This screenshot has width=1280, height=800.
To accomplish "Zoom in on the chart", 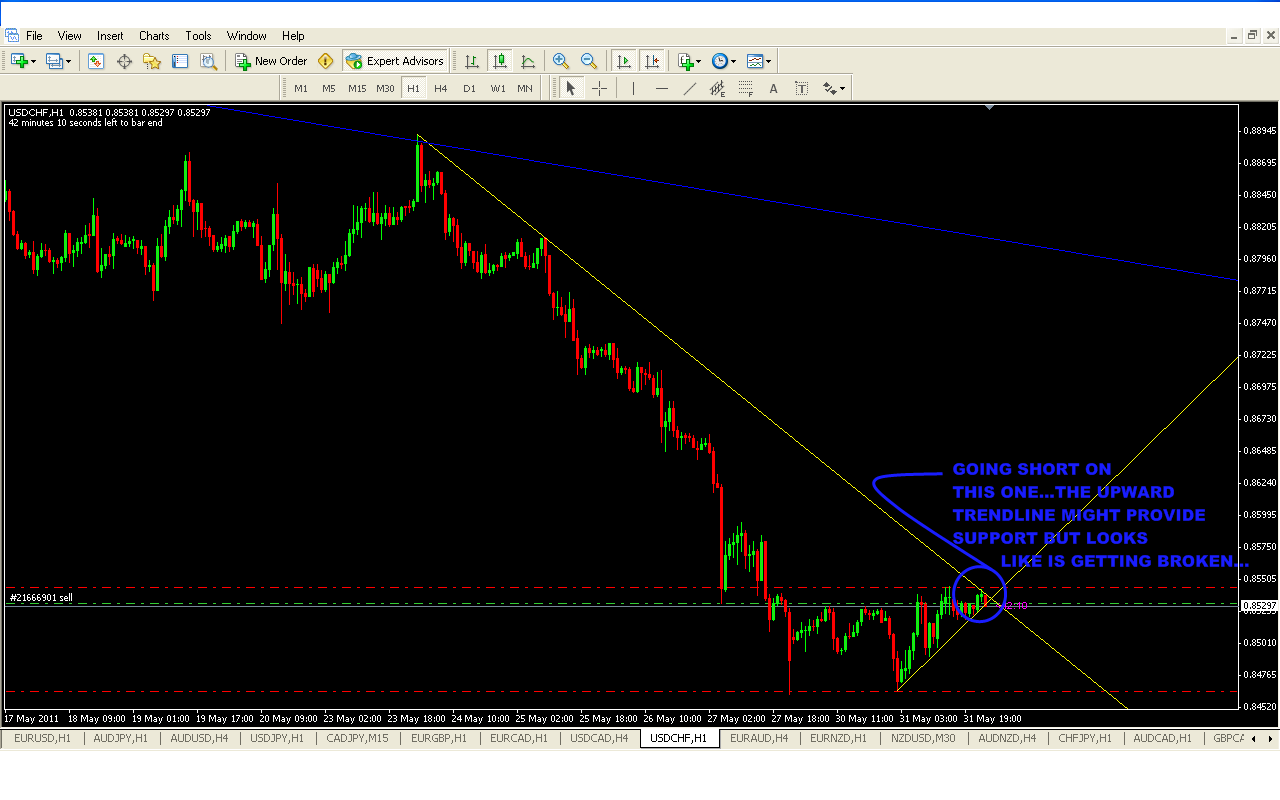I will coord(560,61).
